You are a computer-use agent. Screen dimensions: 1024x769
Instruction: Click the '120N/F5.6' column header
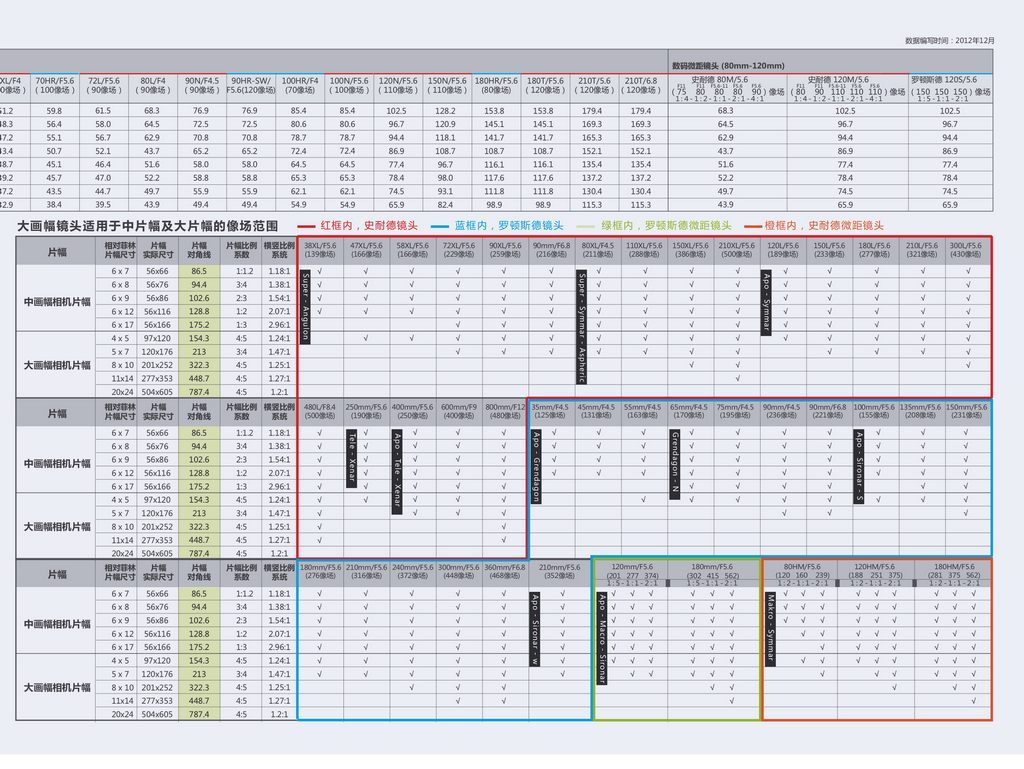[x=398, y=86]
